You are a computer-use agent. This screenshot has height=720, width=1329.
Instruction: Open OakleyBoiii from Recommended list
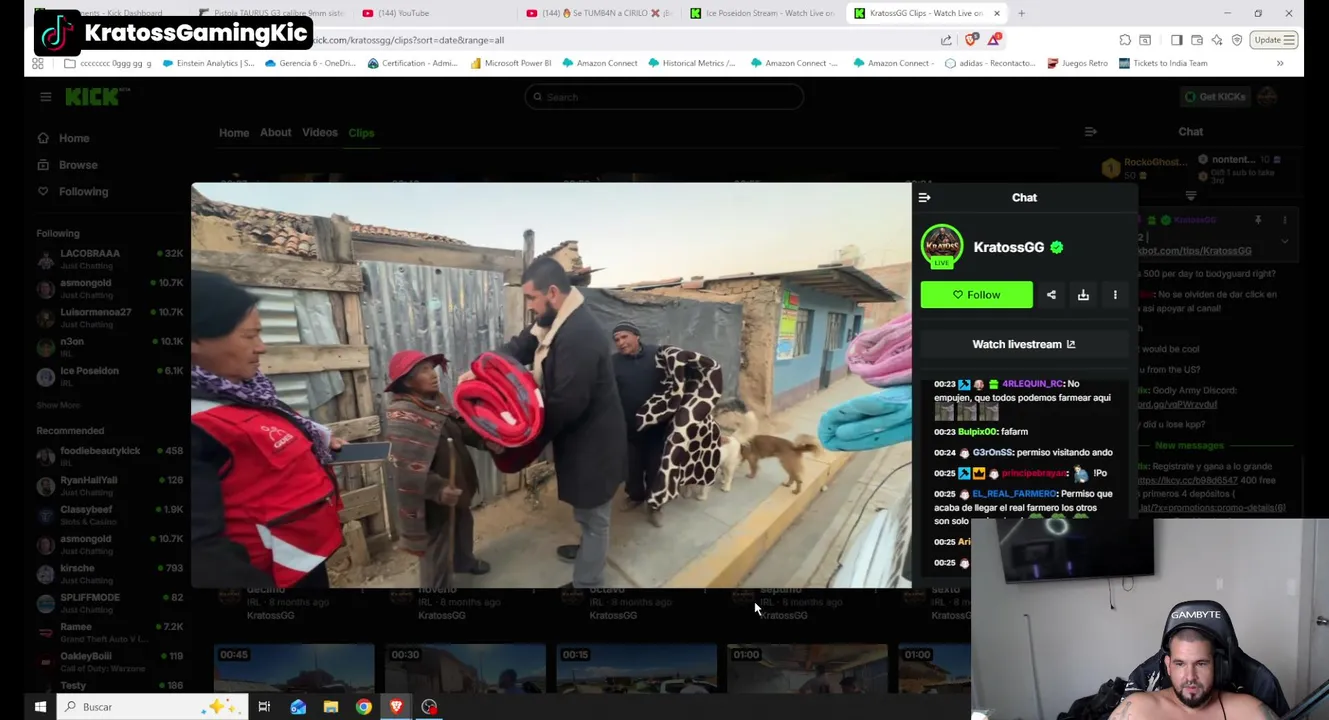click(110, 661)
